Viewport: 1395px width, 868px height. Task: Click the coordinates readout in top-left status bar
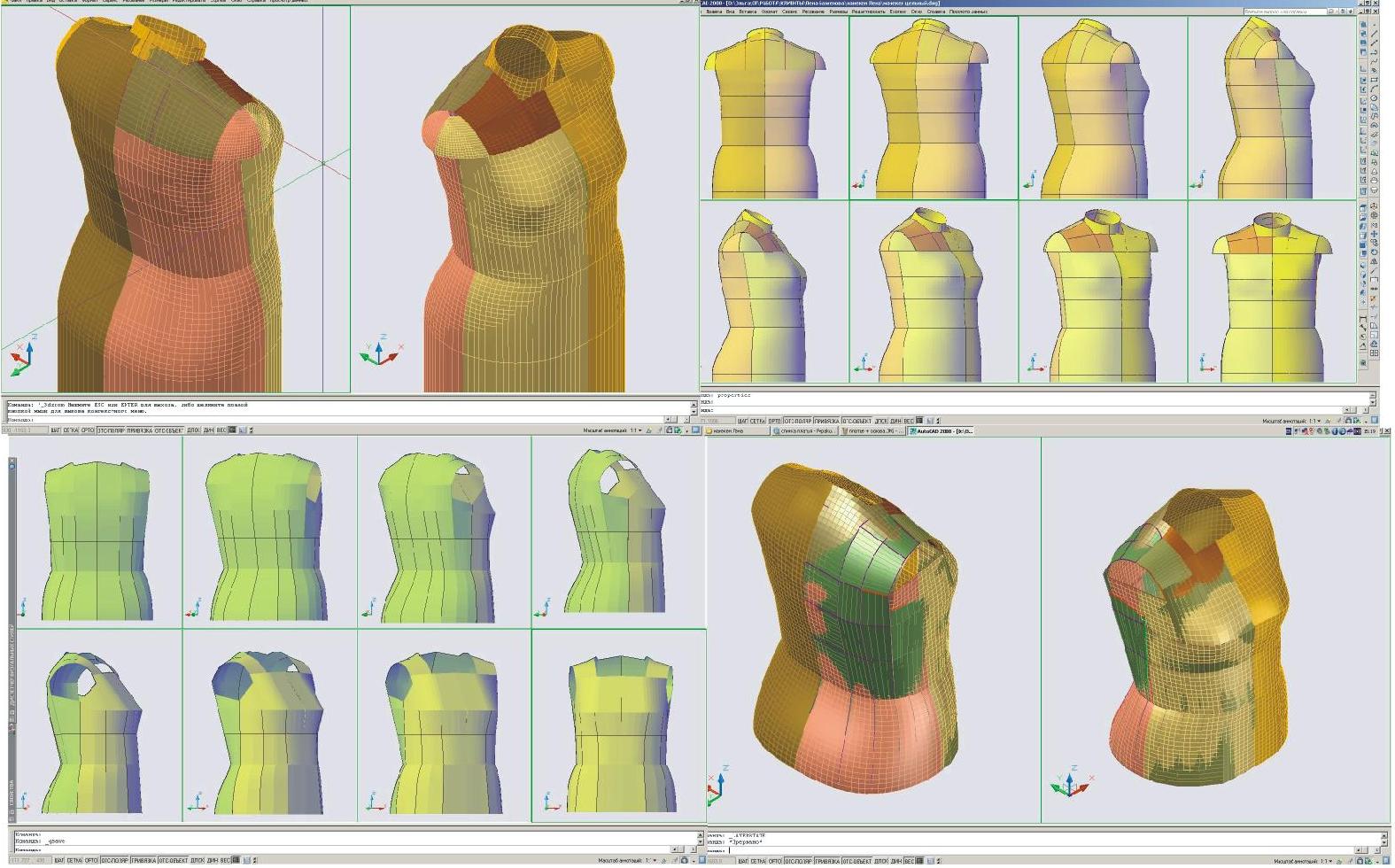click(x=24, y=430)
